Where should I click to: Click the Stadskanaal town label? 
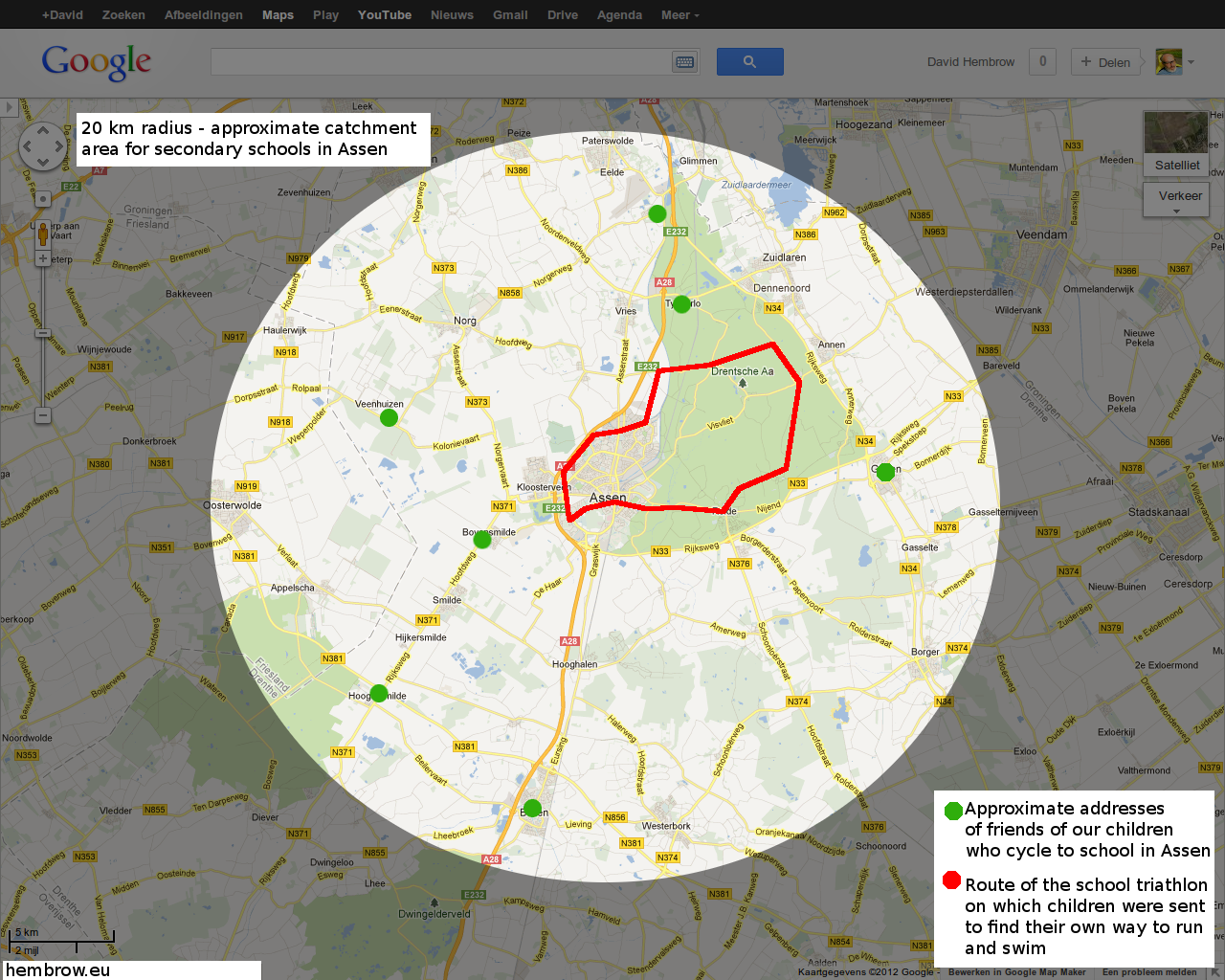1158,512
